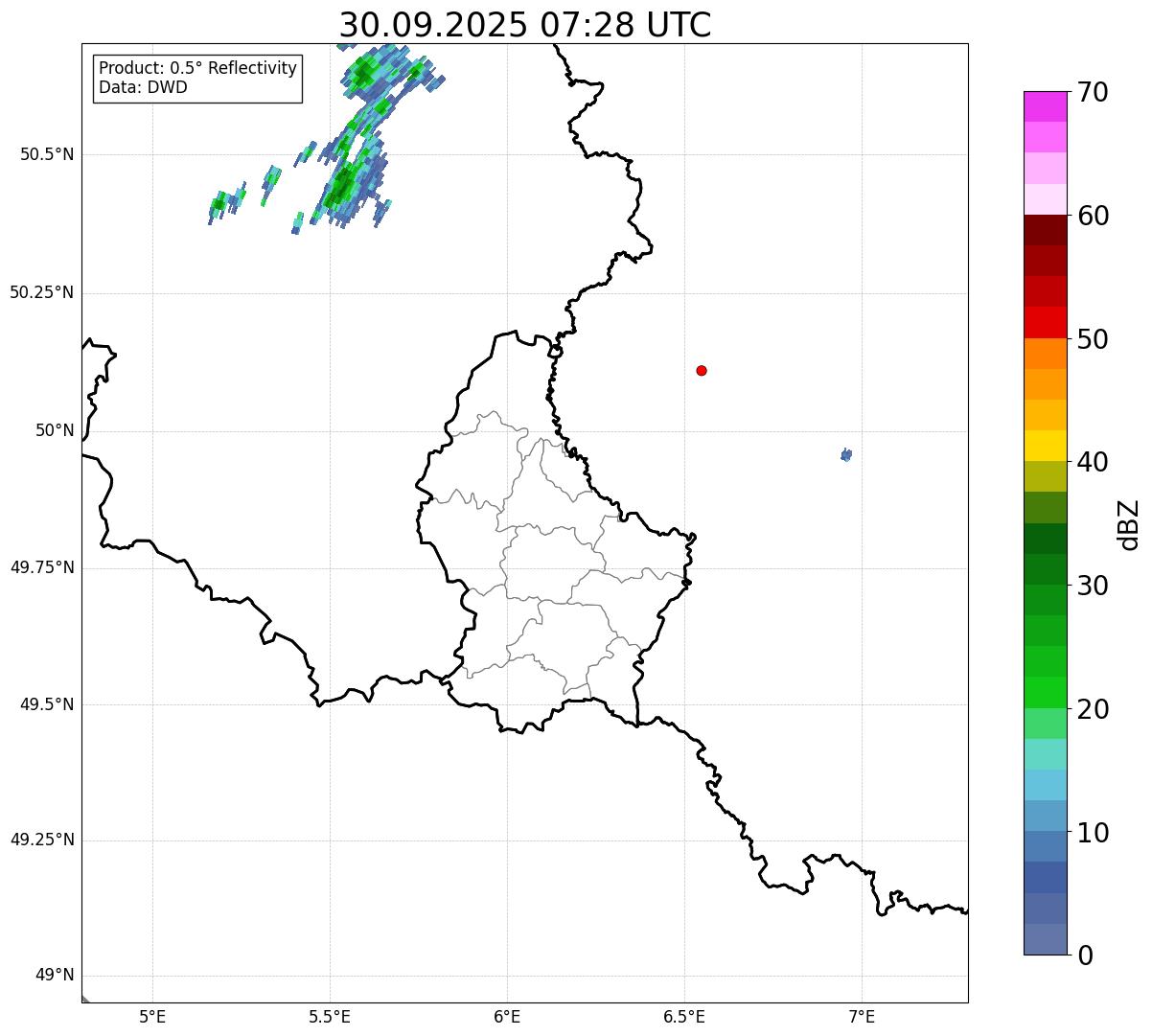Click the bright green colorbar segment above 20
The height and width of the screenshot is (1036, 1152).
[x=1045, y=692]
